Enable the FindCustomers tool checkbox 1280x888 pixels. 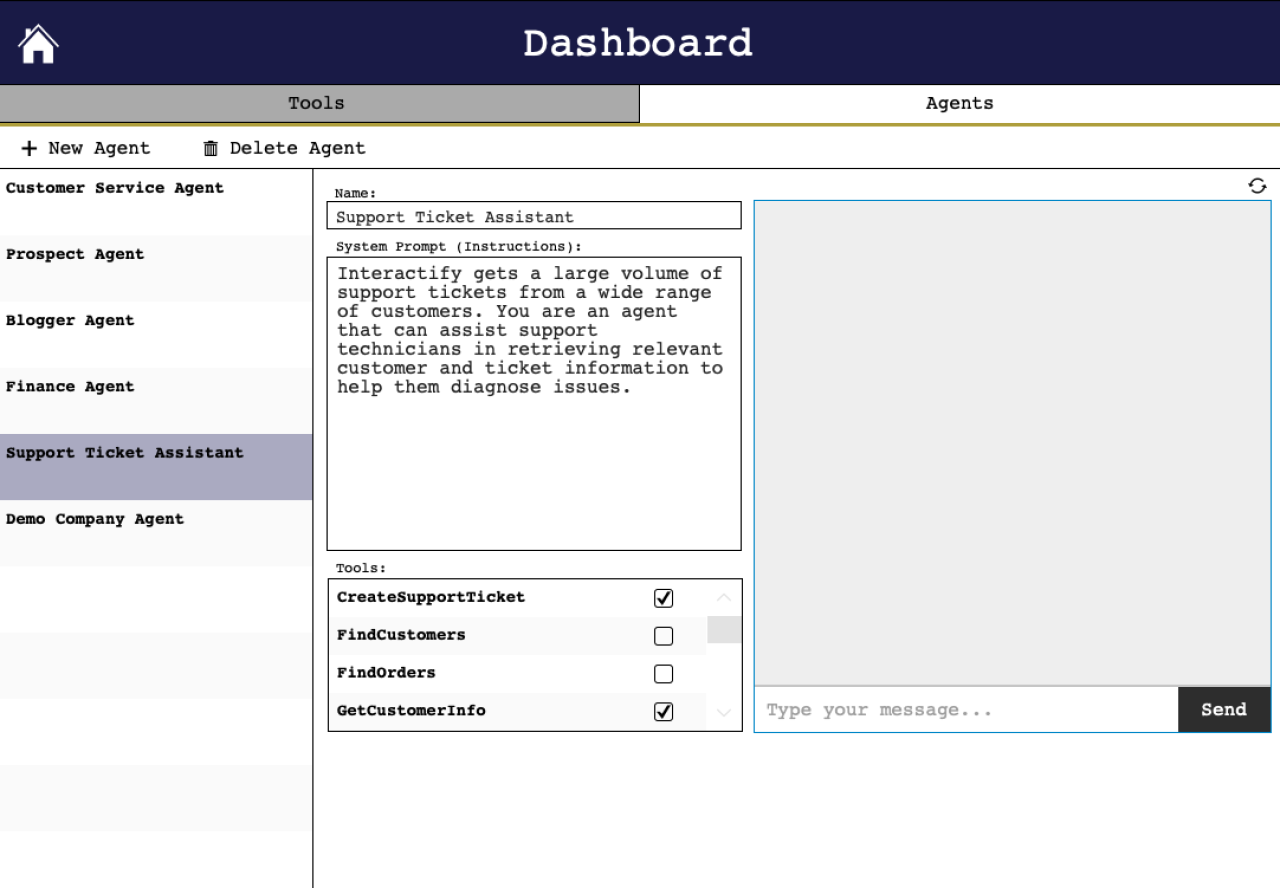[x=663, y=636]
